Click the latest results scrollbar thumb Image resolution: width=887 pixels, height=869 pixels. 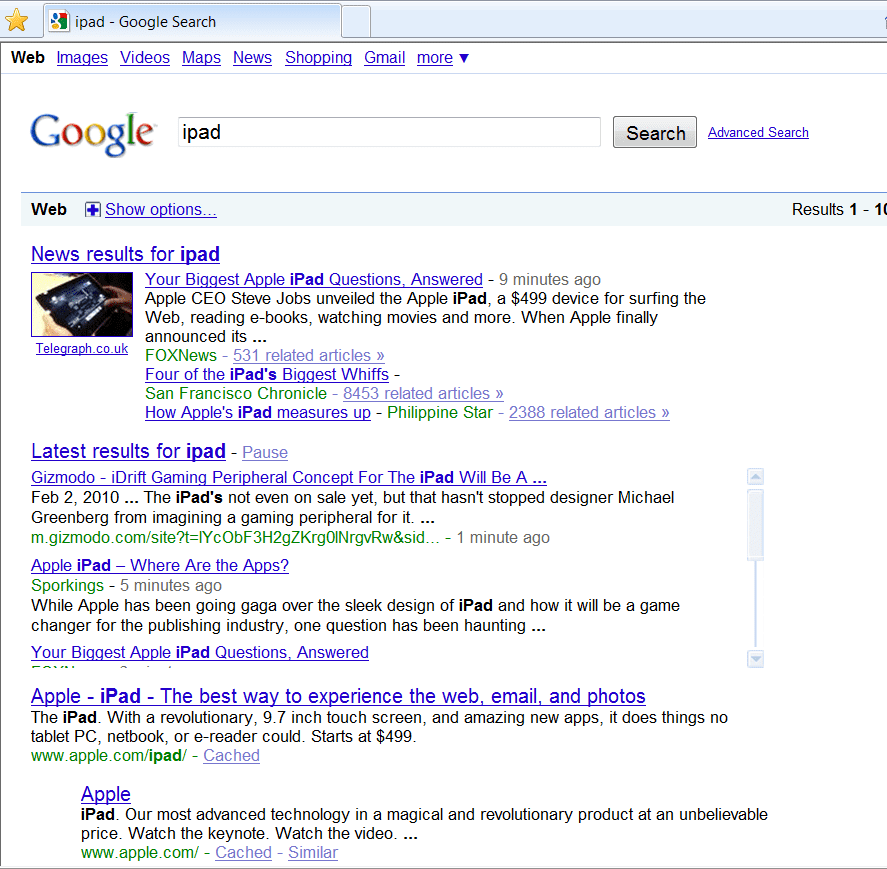(755, 524)
